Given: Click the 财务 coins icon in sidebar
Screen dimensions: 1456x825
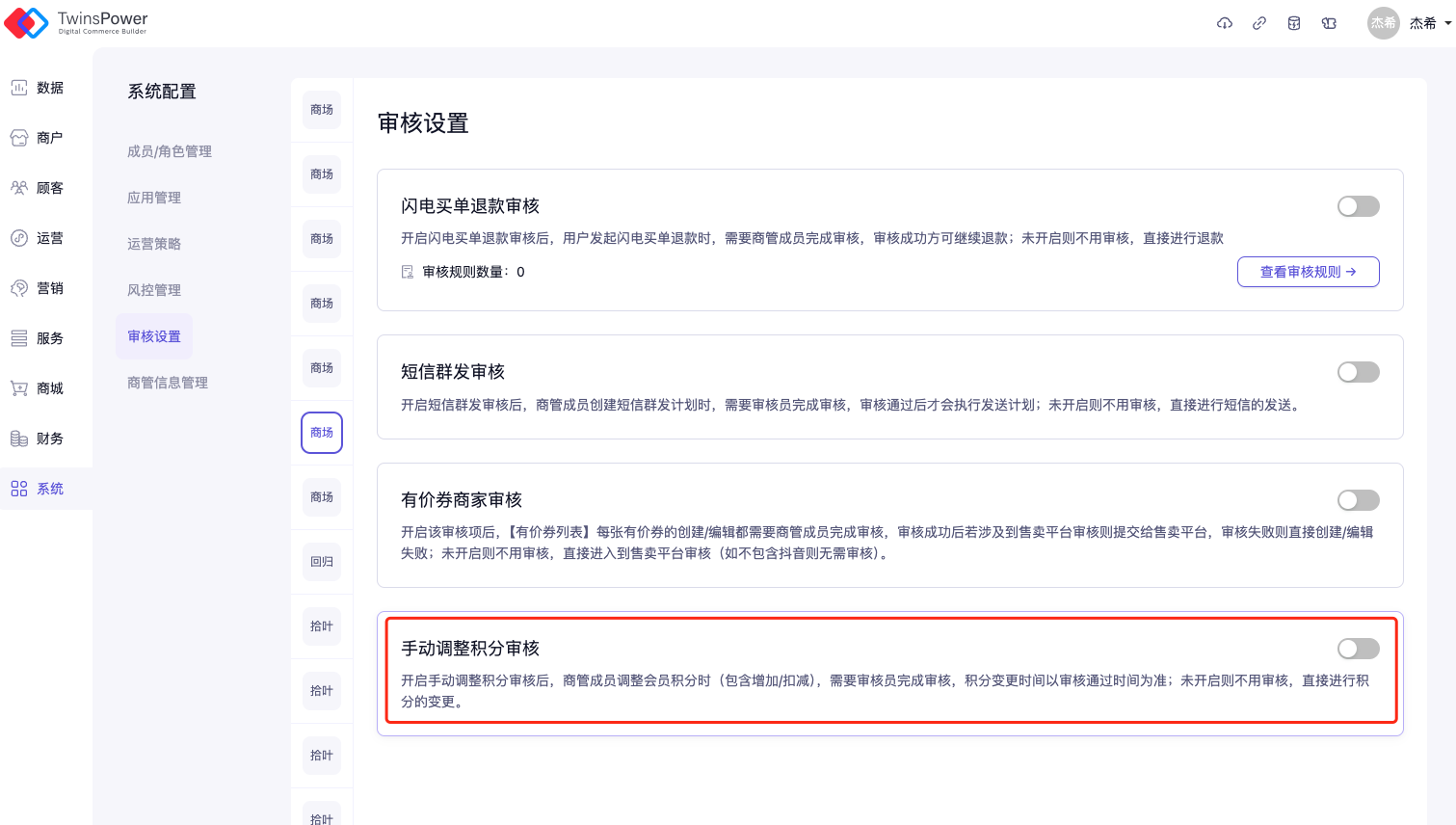Looking at the screenshot, I should point(19,439).
